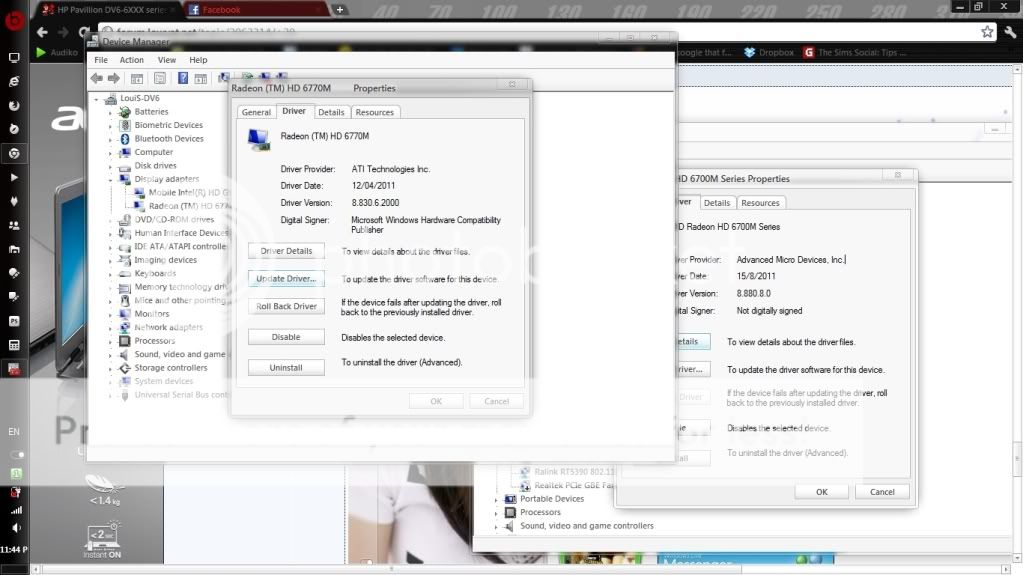Bookmark page with the star icon

tap(987, 32)
